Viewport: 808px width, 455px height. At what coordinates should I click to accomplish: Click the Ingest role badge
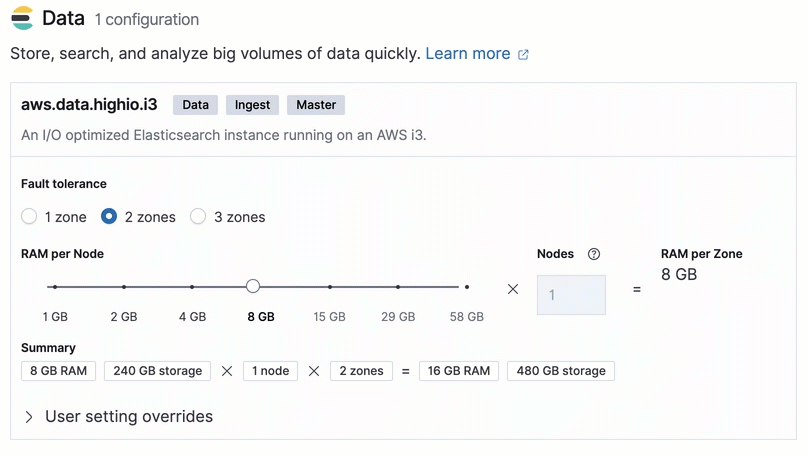252,105
